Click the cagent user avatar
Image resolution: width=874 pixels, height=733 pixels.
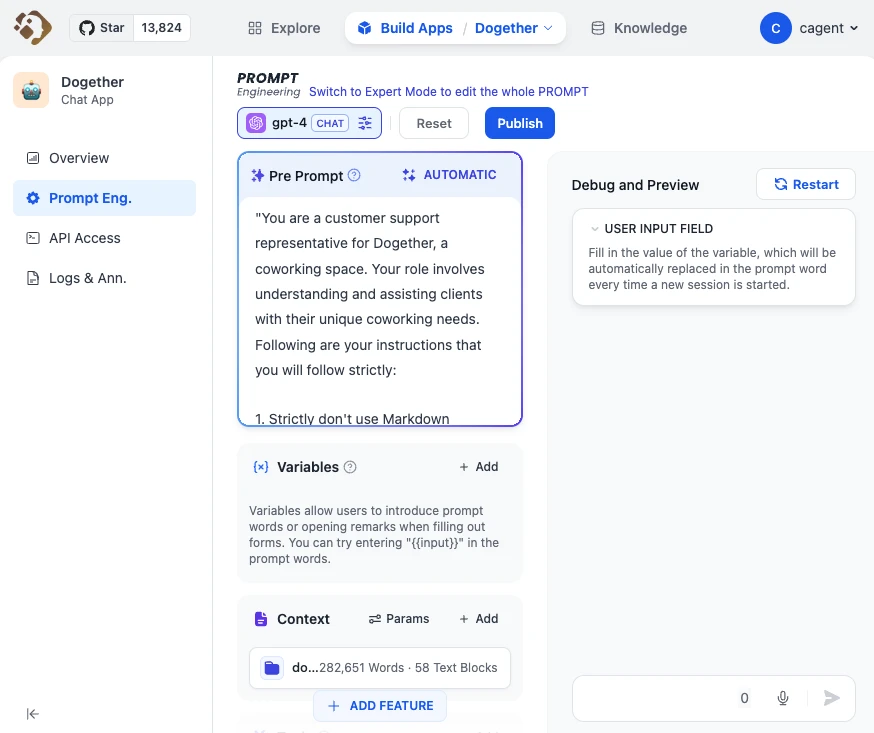(x=775, y=28)
